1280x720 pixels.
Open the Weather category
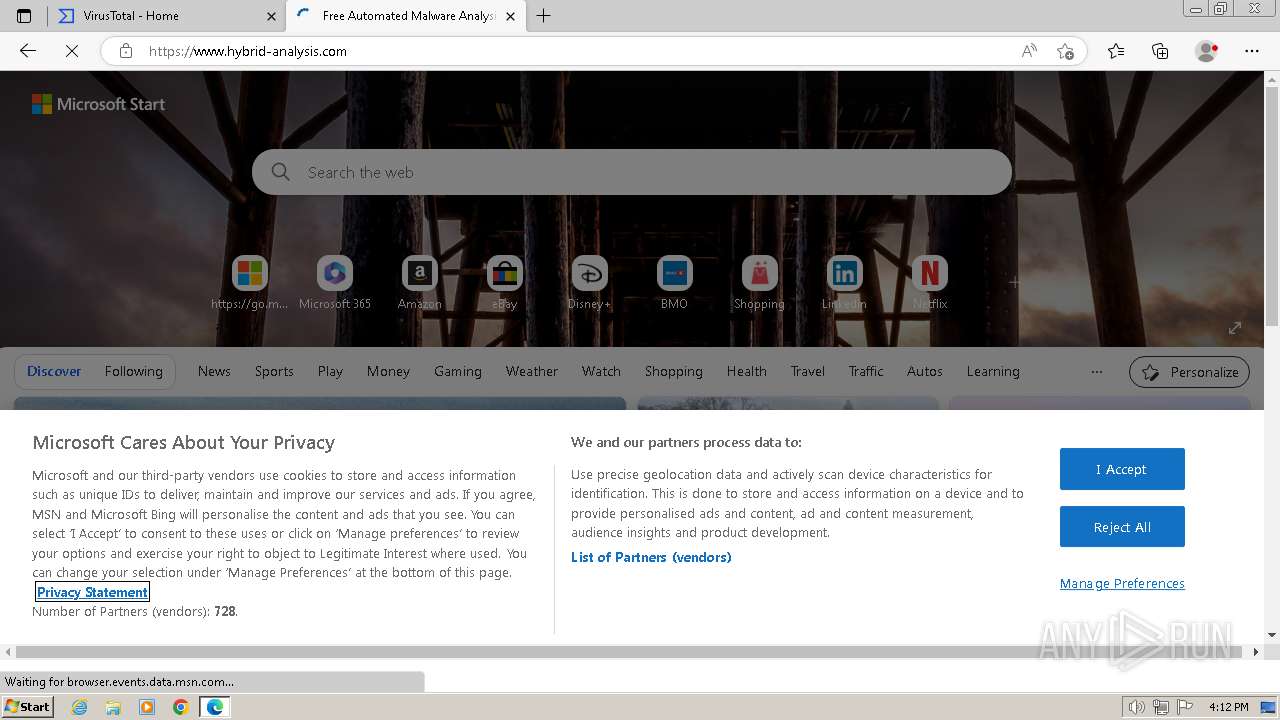pos(532,371)
